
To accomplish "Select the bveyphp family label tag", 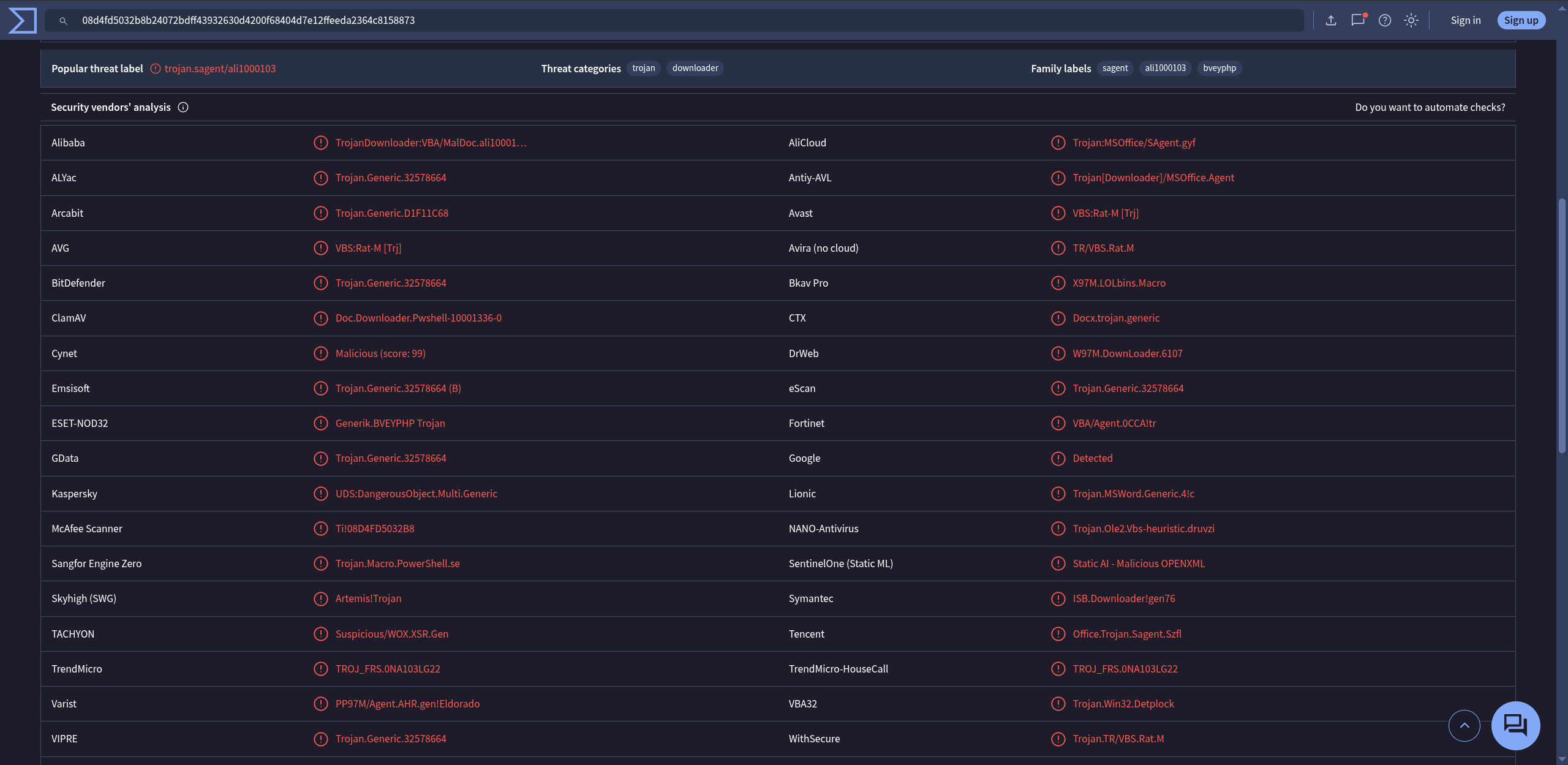I will 1219,68.
